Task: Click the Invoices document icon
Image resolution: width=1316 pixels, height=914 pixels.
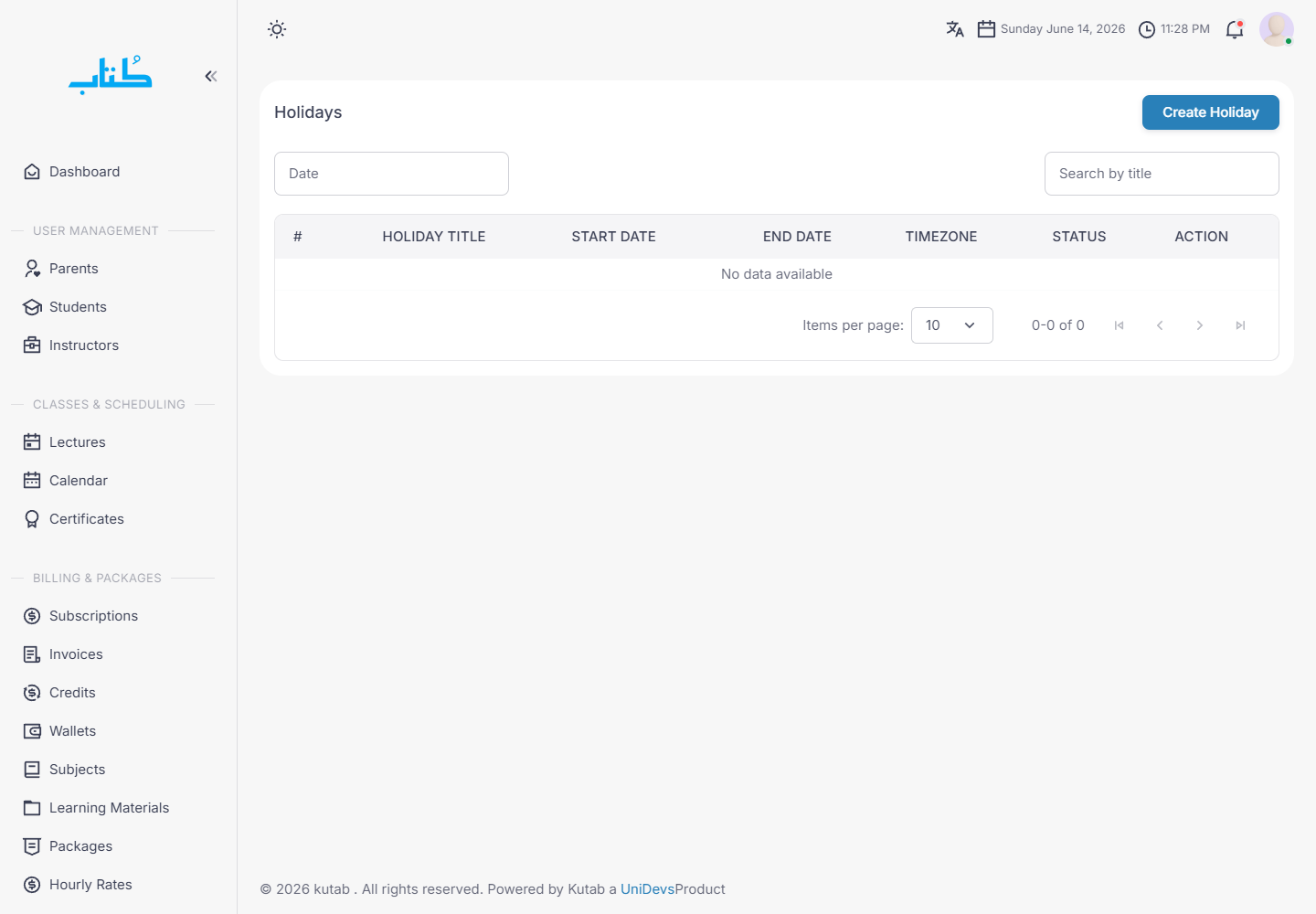Action: pos(32,654)
